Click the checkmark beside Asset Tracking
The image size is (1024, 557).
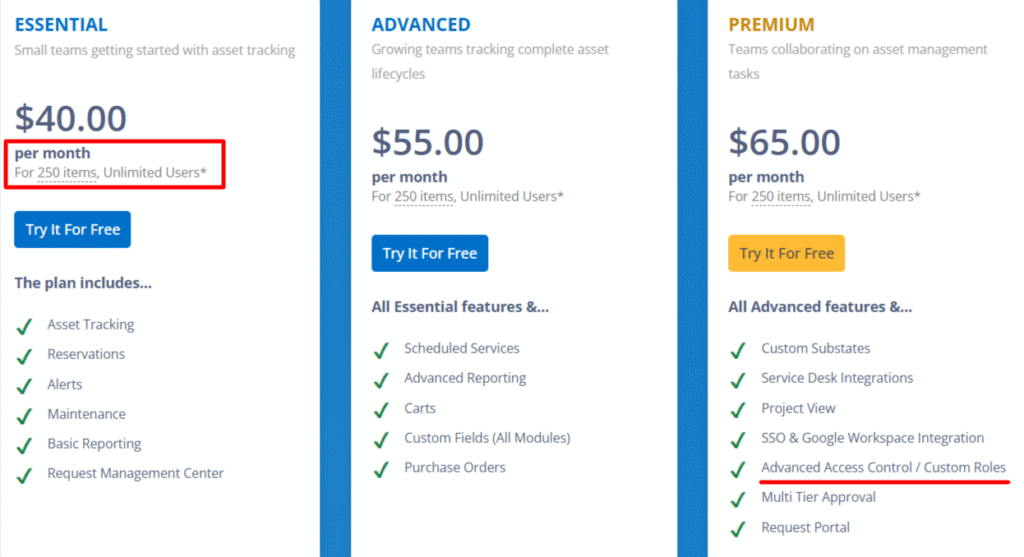[x=24, y=325]
